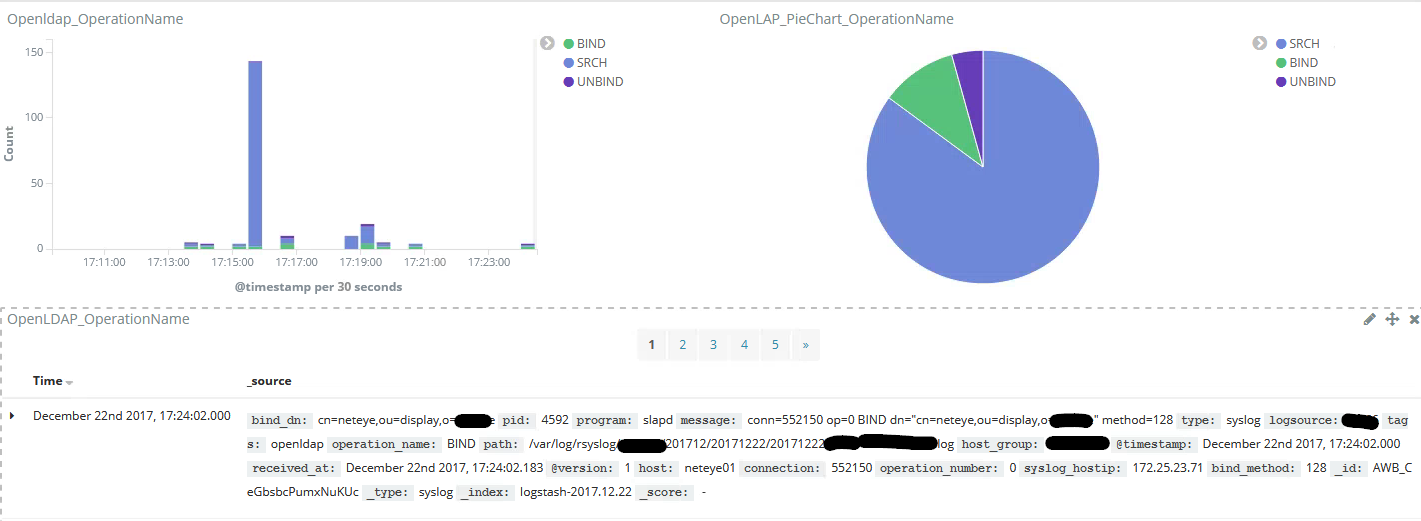Toggle UNBIND label in bar chart legend
This screenshot has height=521, width=1421.
tap(600, 82)
